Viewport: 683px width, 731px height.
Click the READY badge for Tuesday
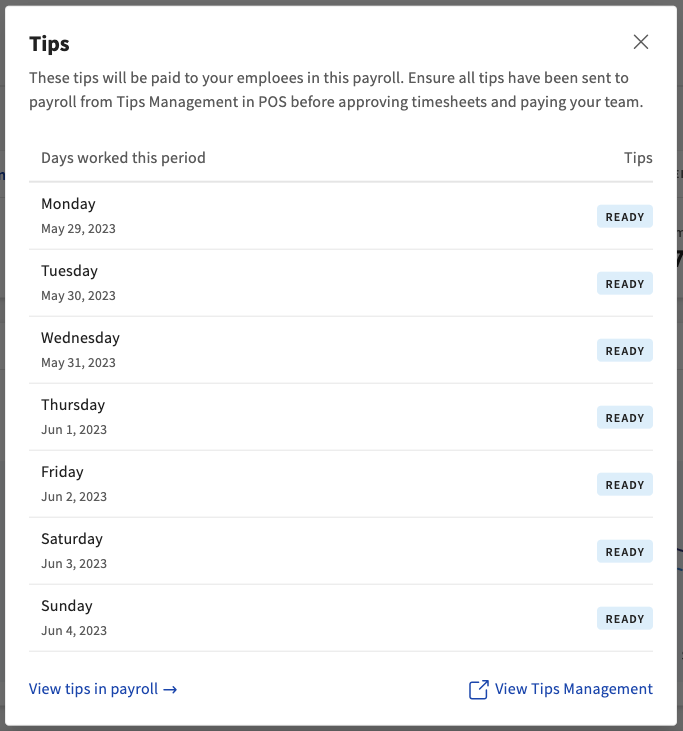[x=625, y=284]
